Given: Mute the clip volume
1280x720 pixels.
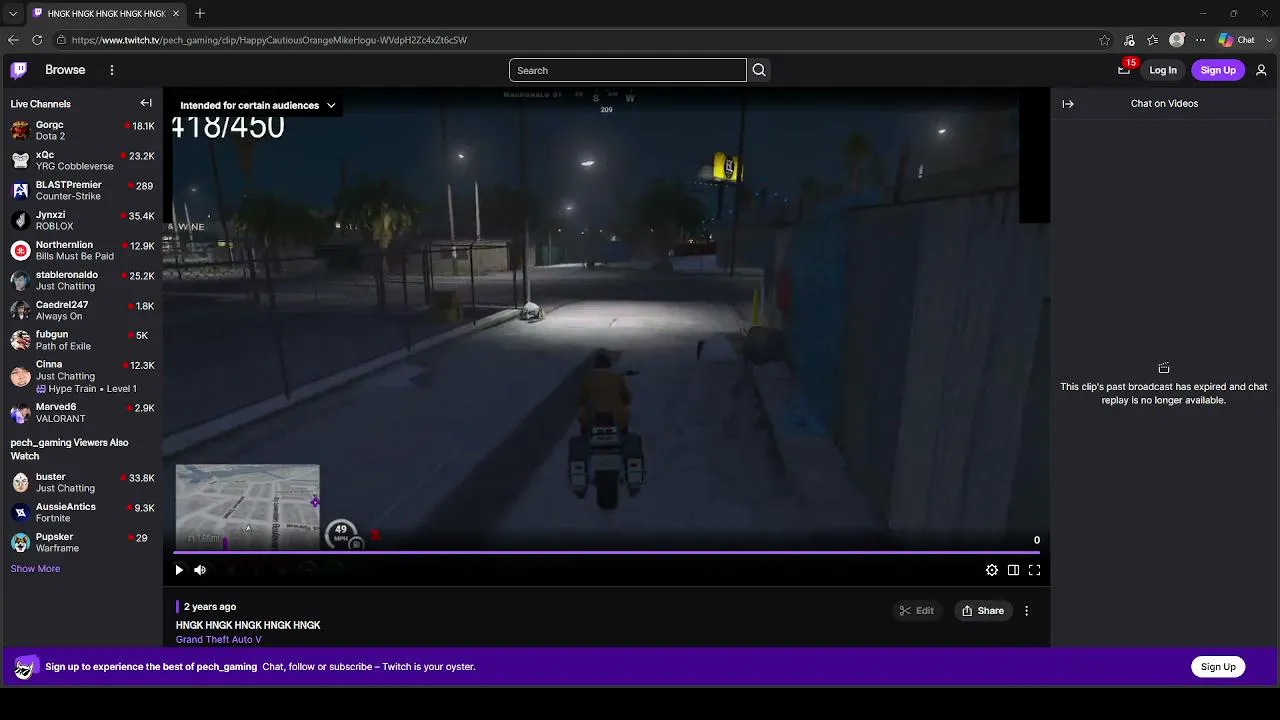Looking at the screenshot, I should [x=200, y=570].
